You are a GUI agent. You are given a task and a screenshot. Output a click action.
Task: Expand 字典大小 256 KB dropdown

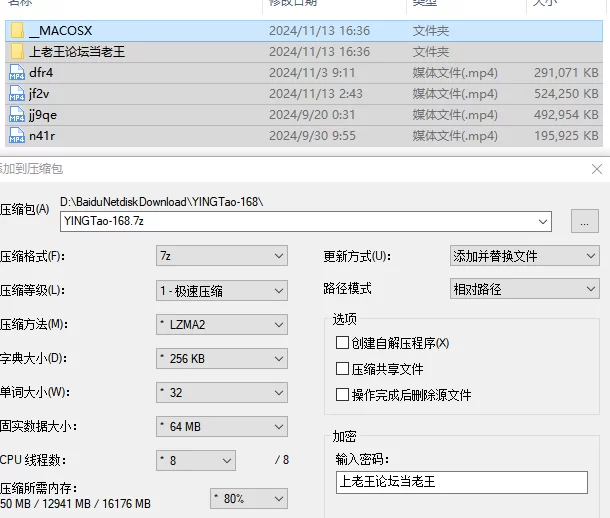click(x=222, y=359)
